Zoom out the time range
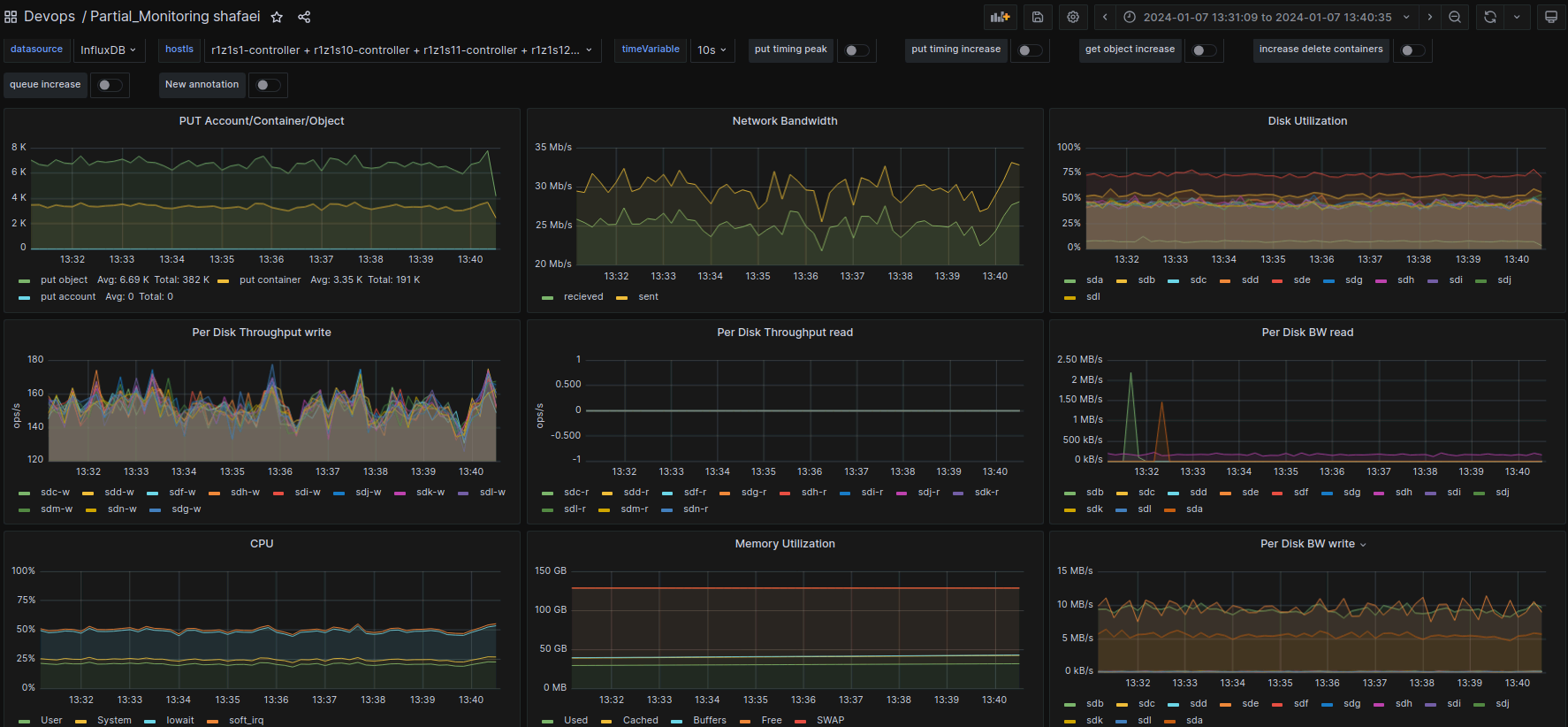Image resolution: width=1568 pixels, height=727 pixels. [x=1455, y=17]
